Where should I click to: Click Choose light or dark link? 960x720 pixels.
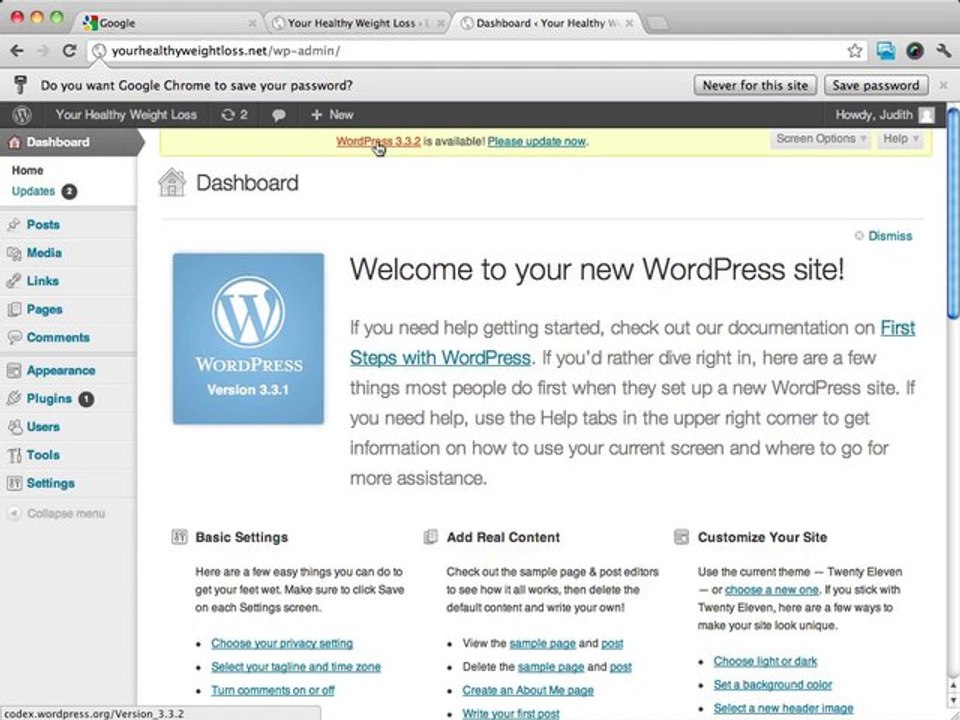click(765, 661)
